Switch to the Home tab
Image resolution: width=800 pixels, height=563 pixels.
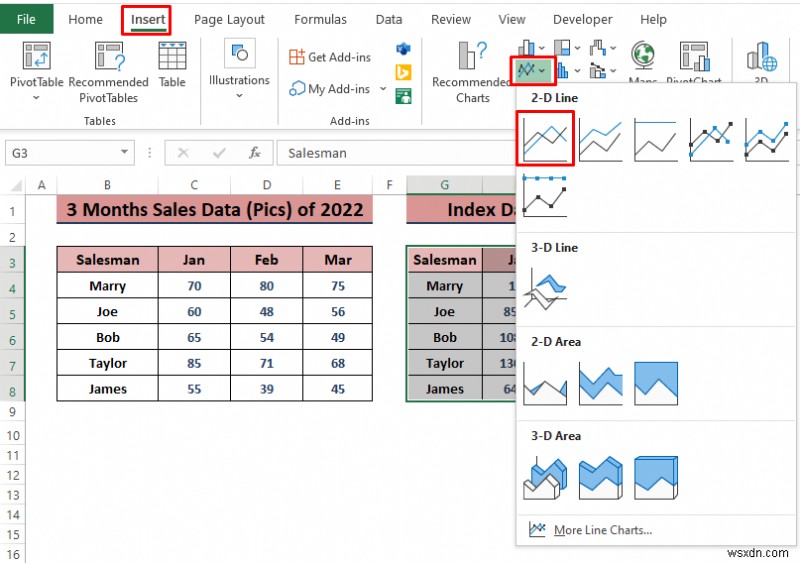click(x=85, y=19)
